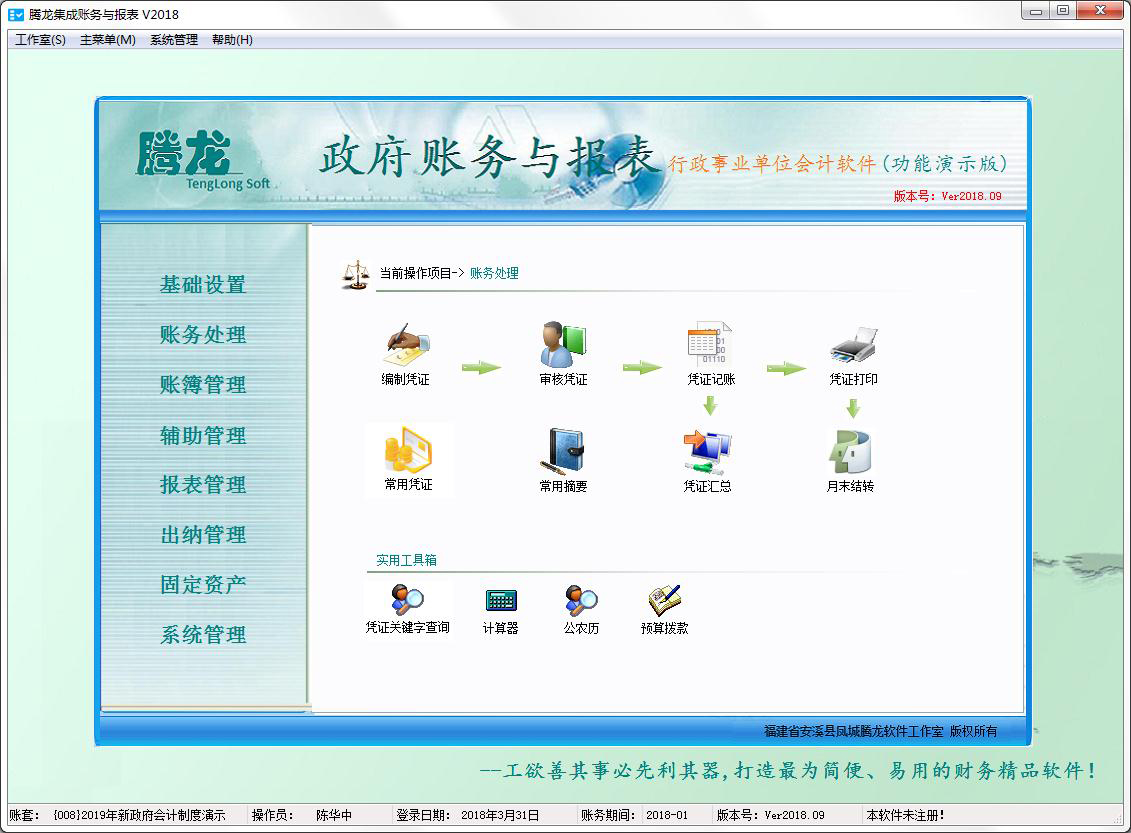Select 账簿管理 in the sidebar
The image size is (1131, 833).
point(203,384)
